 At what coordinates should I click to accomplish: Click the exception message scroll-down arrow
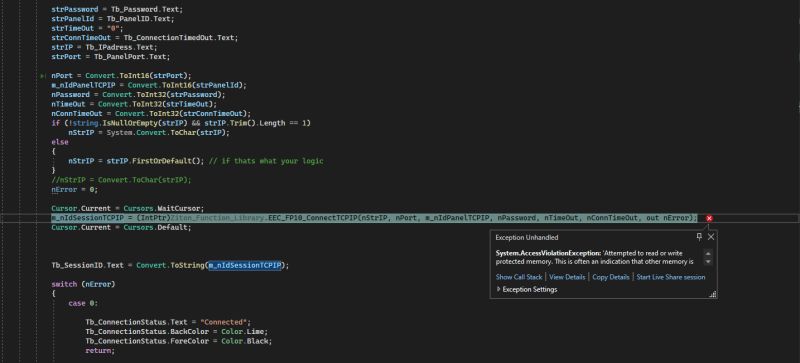coord(708,261)
